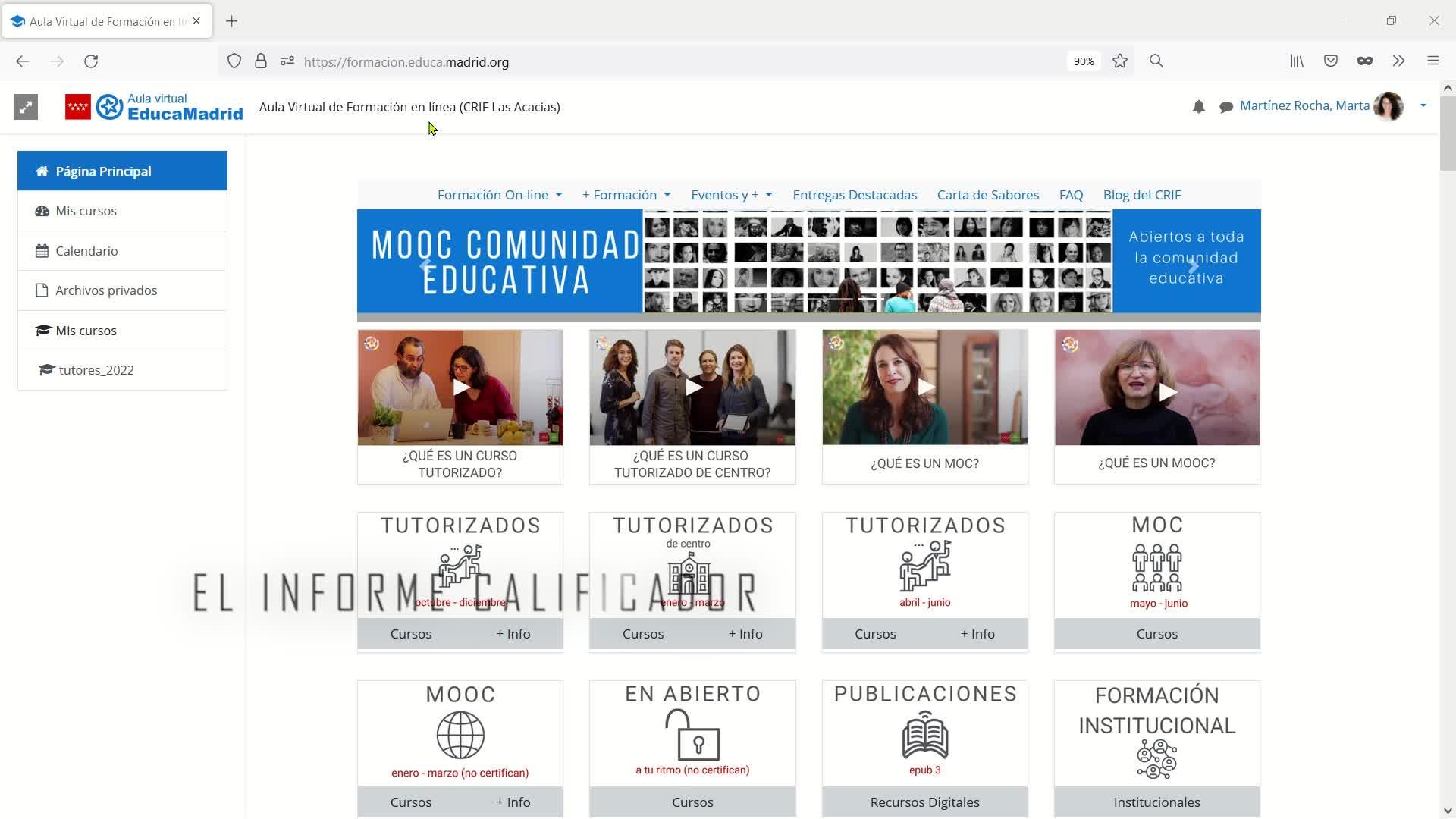
Task: Bookmark page with the star icon
Action: pyautogui.click(x=1120, y=61)
